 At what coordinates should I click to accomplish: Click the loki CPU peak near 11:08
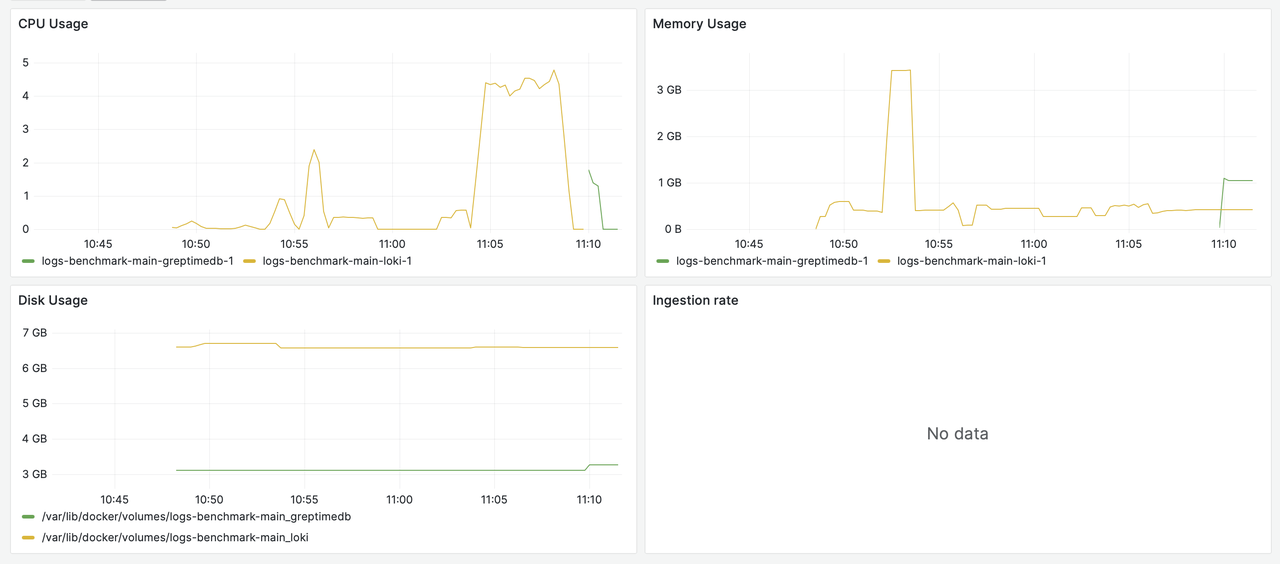(x=553, y=71)
